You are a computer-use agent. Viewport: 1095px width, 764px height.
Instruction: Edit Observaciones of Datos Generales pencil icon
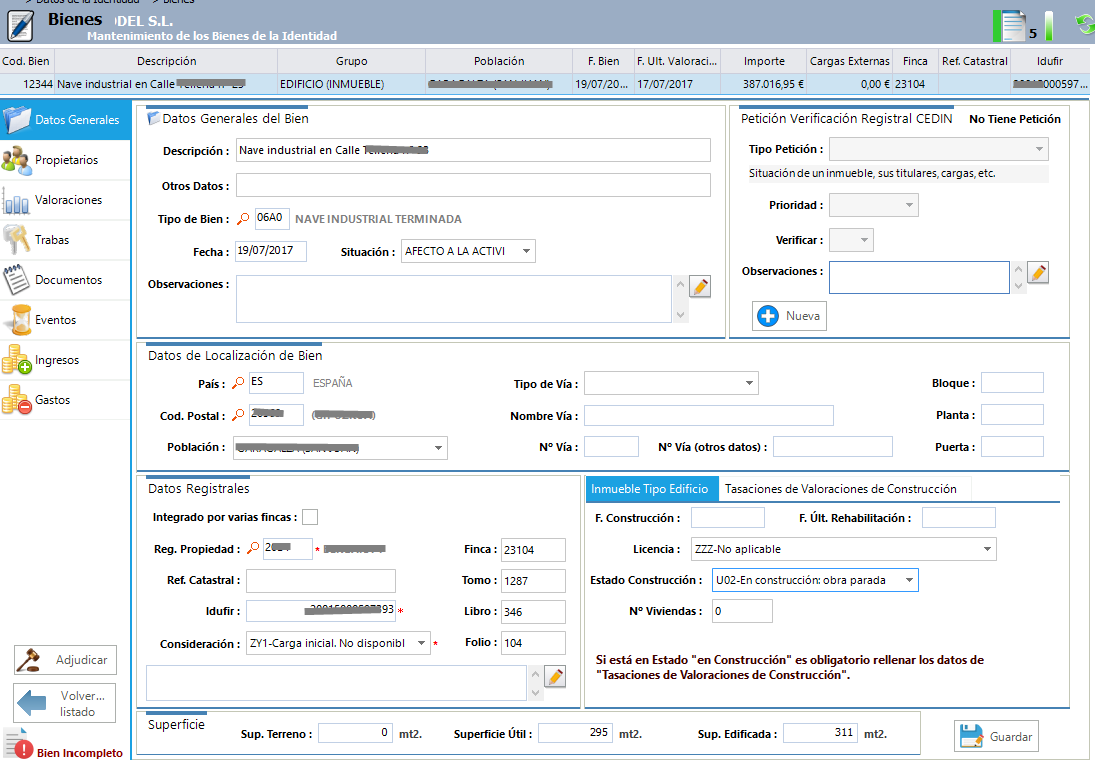[x=700, y=286]
